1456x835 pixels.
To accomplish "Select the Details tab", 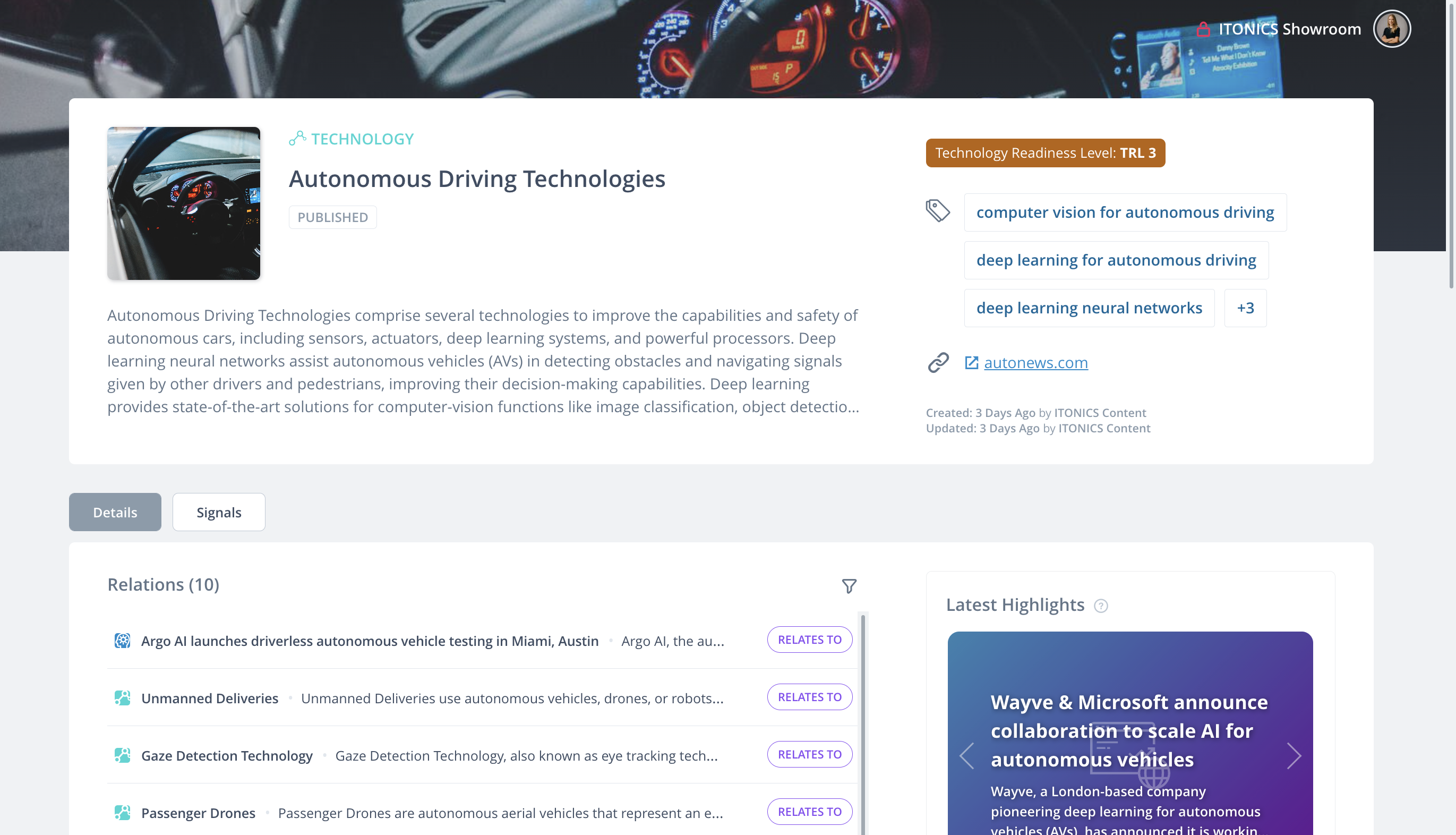I will click(115, 512).
